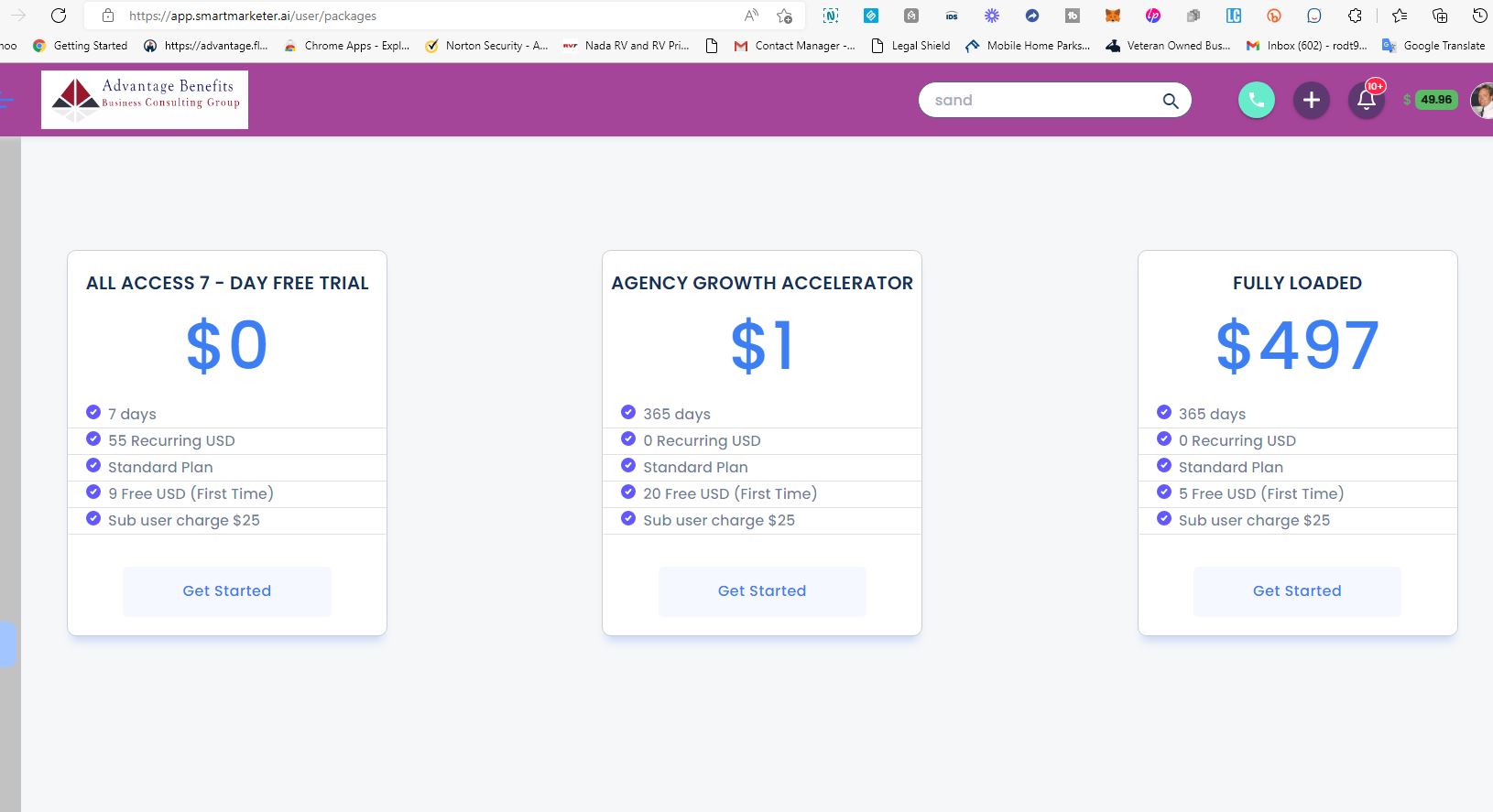Reload the page with refresh icon
Image resolution: width=1493 pixels, height=812 pixels.
(x=59, y=16)
